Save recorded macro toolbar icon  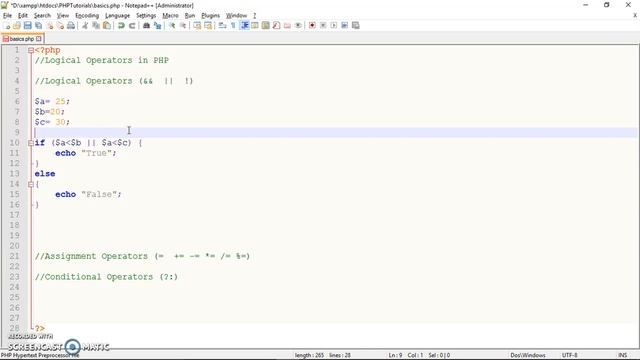pos(356,25)
